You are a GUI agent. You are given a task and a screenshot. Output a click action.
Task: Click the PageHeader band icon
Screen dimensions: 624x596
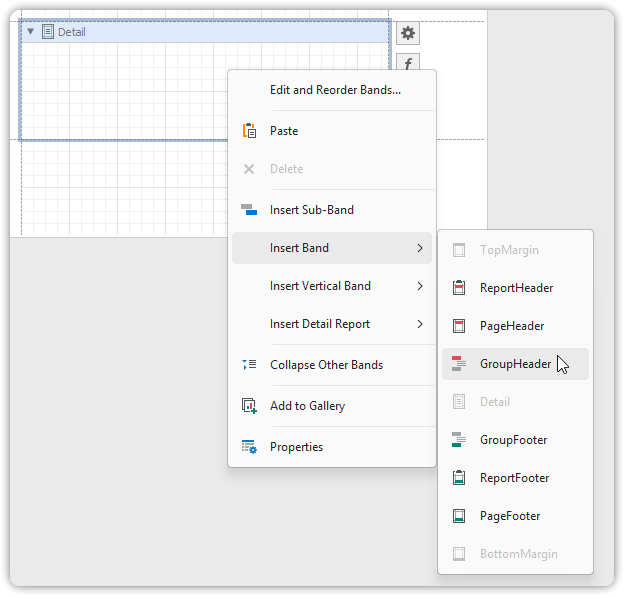459,326
